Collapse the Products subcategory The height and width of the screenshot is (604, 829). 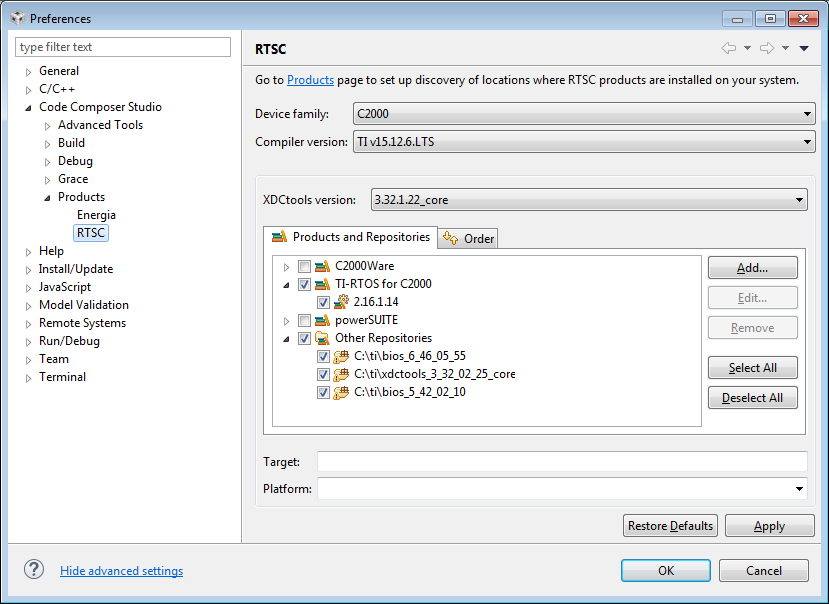(48, 197)
